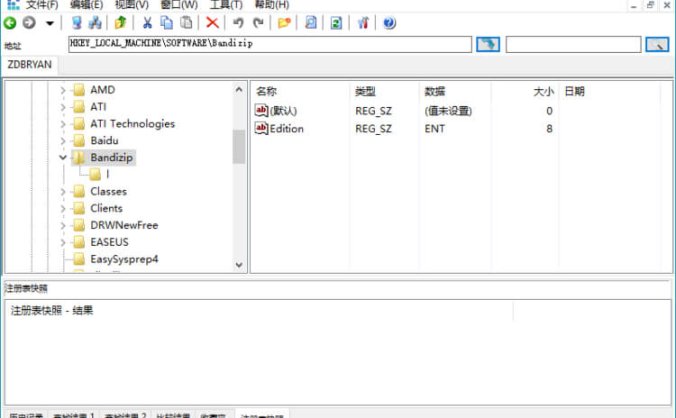The height and width of the screenshot is (418, 676).
Task: Select the DRWNewFree key label
Action: (x=124, y=225)
